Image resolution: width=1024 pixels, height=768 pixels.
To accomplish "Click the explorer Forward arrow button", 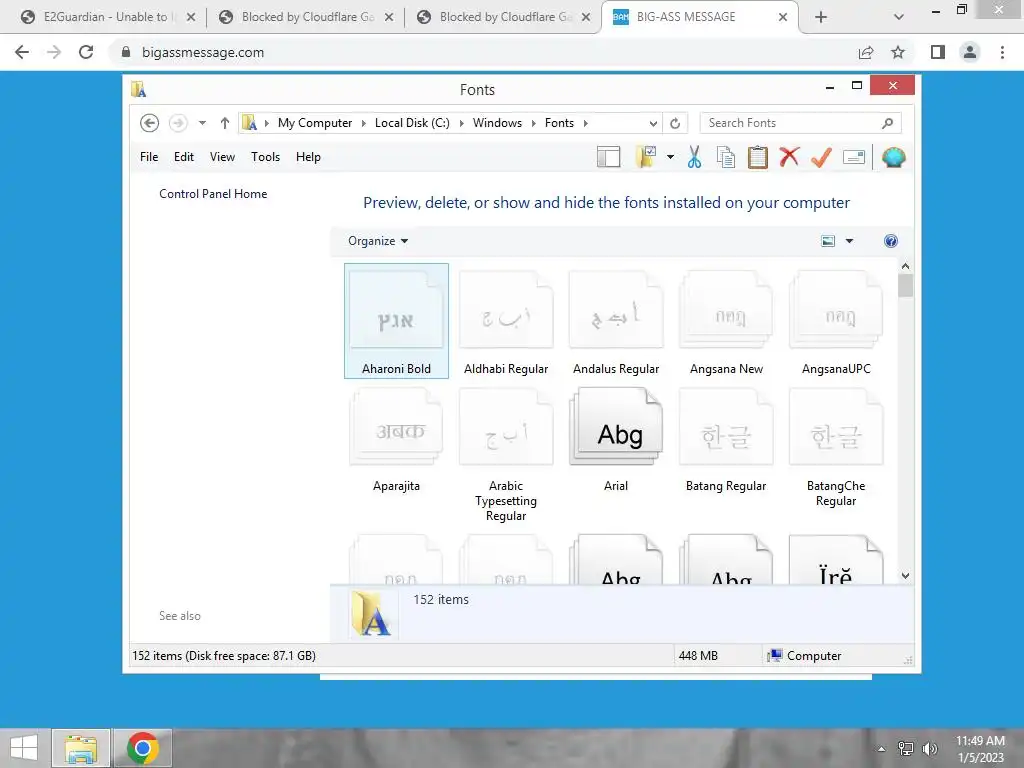I will coord(178,123).
